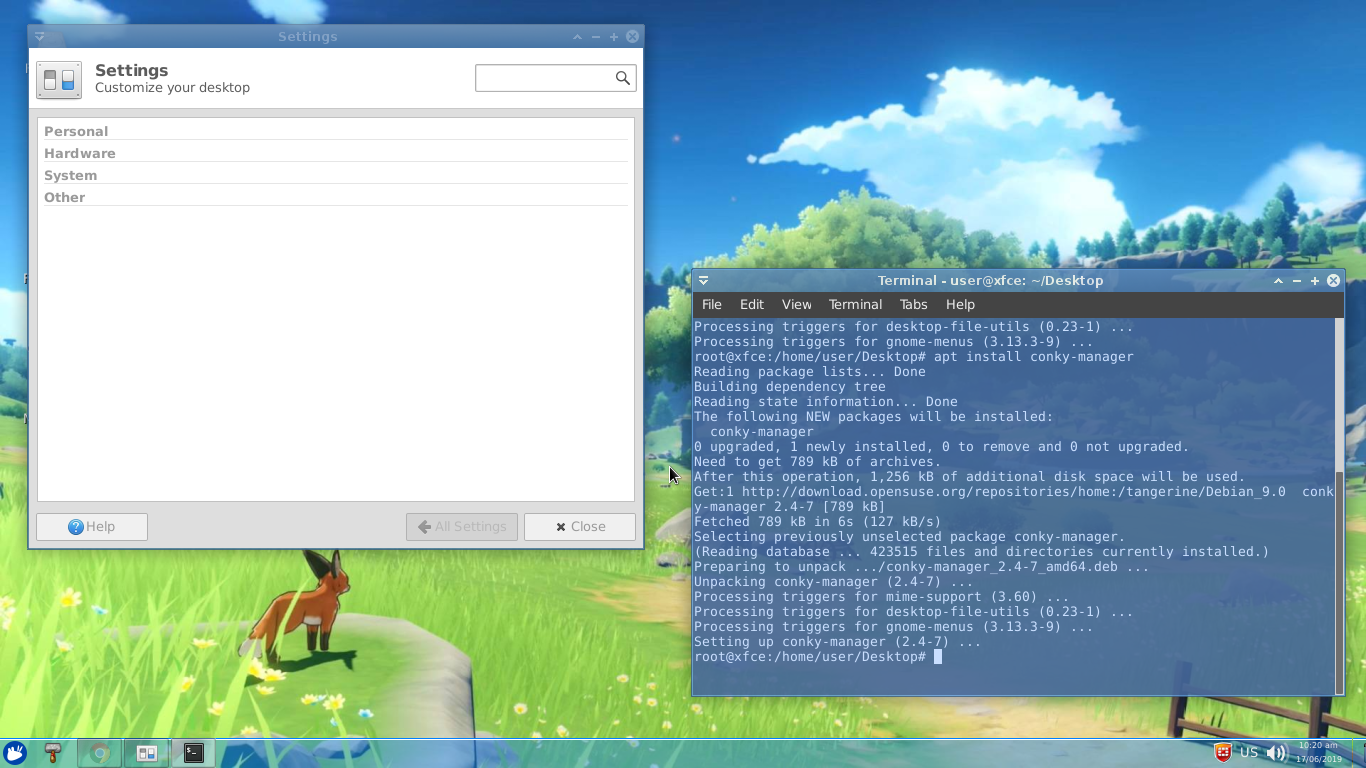Open the Terminal window title menu arrow
1366x768 pixels.
[x=704, y=281]
